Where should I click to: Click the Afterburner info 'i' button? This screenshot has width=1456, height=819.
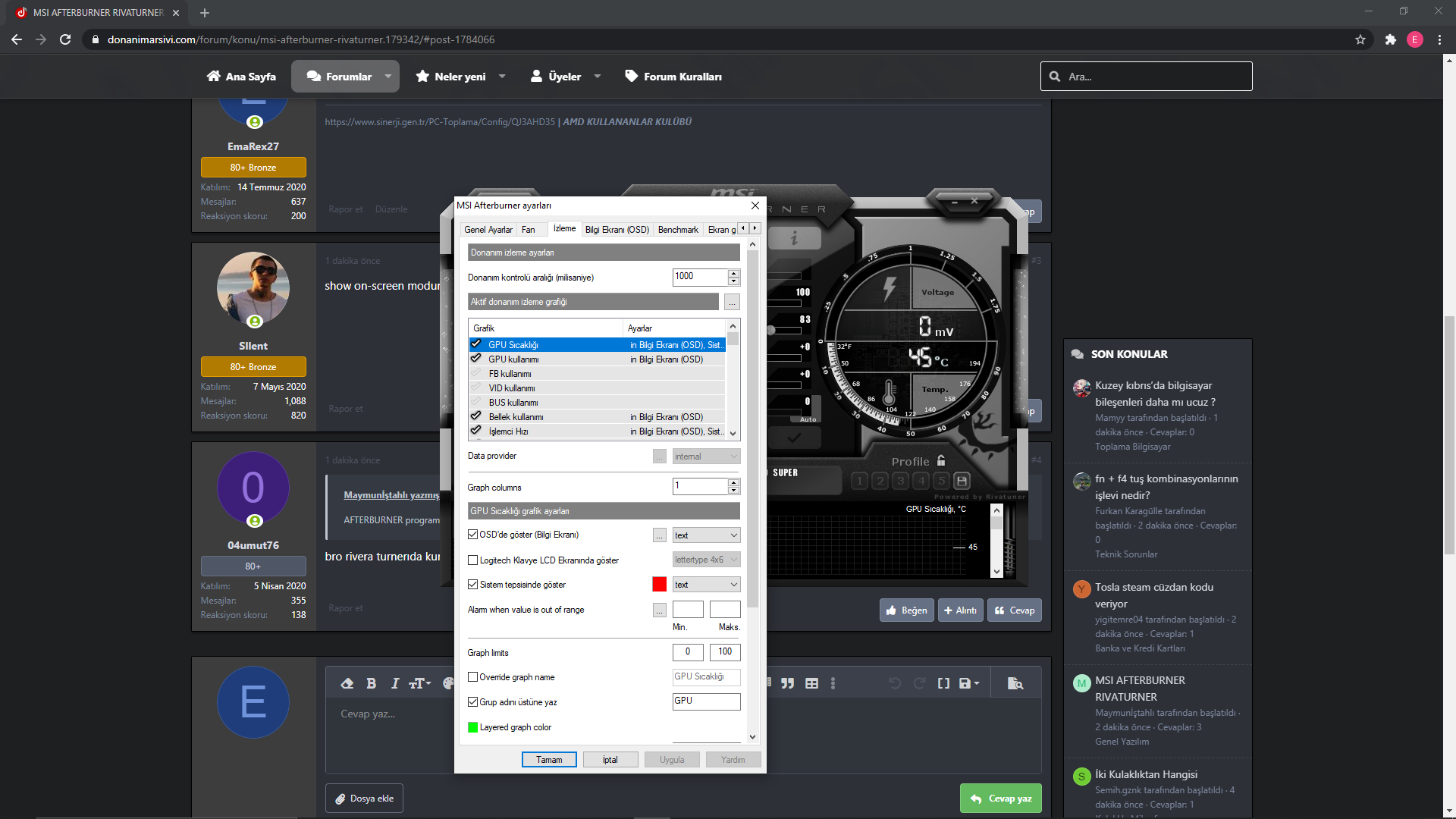794,239
